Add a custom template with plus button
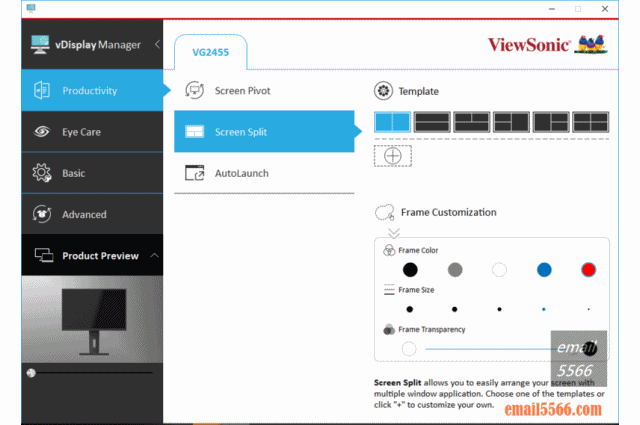Viewport: 640px width, 425px height. 393,156
